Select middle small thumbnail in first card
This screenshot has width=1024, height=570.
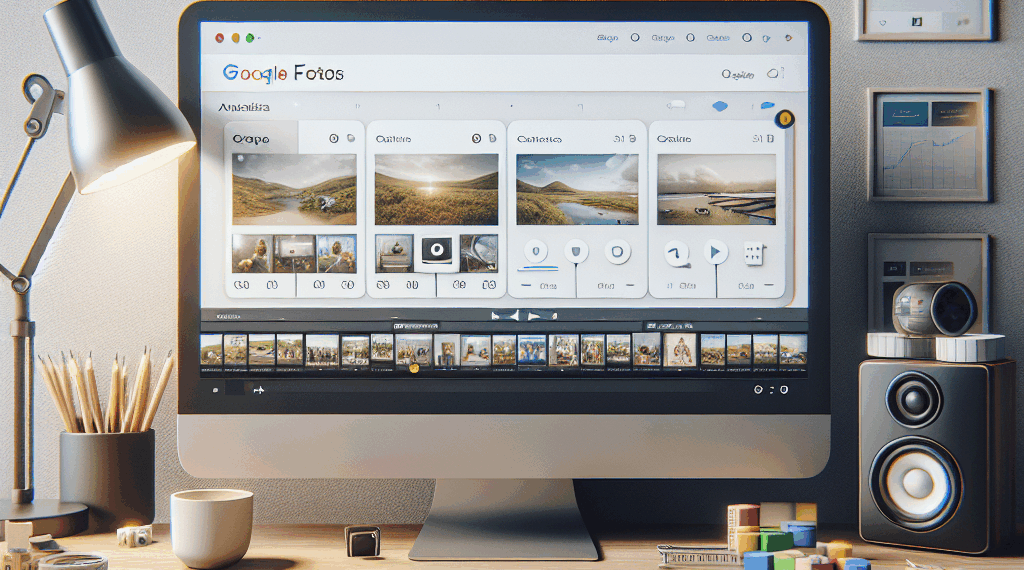pyautogui.click(x=295, y=254)
